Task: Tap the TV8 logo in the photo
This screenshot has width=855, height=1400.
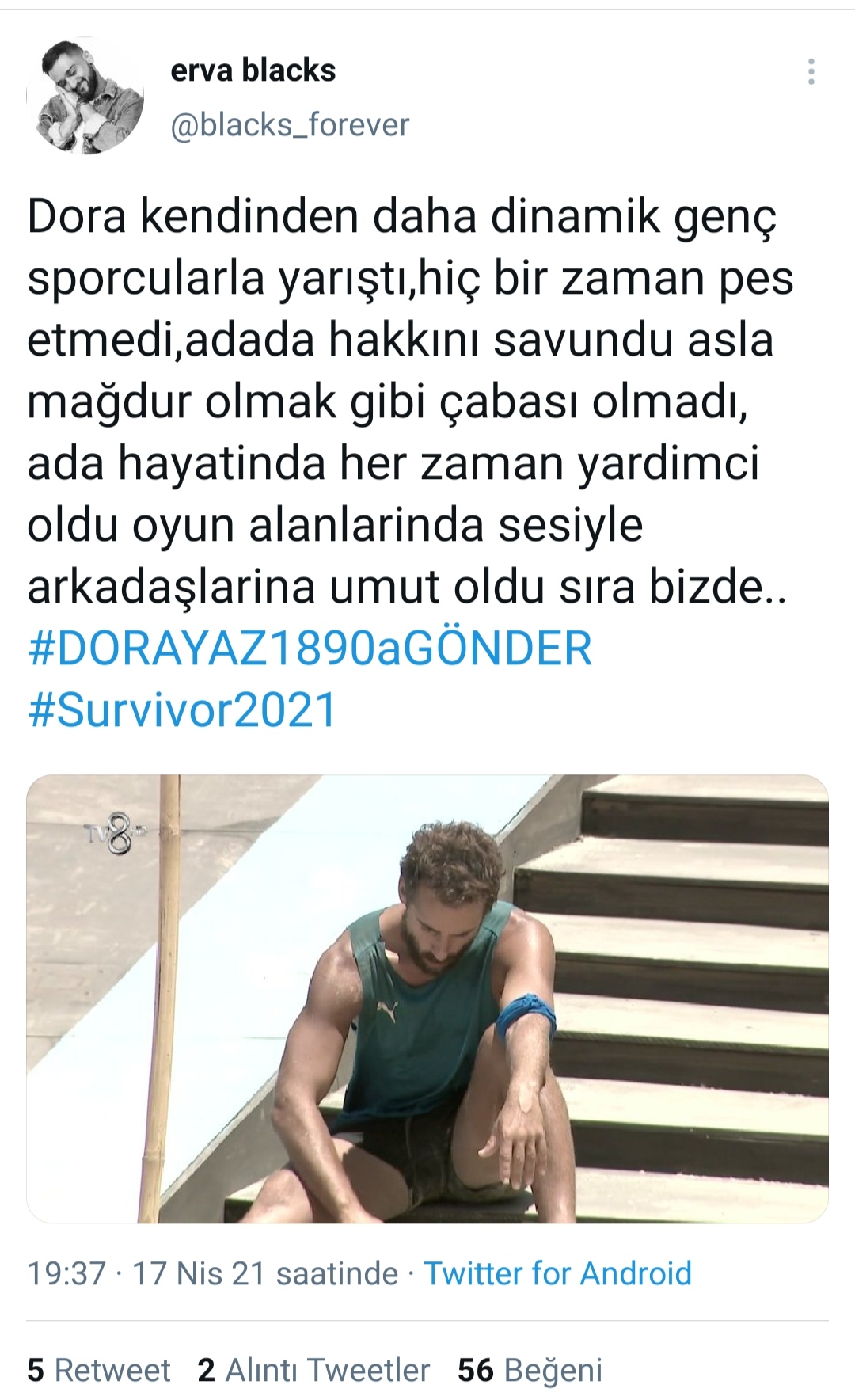Action: point(114,838)
